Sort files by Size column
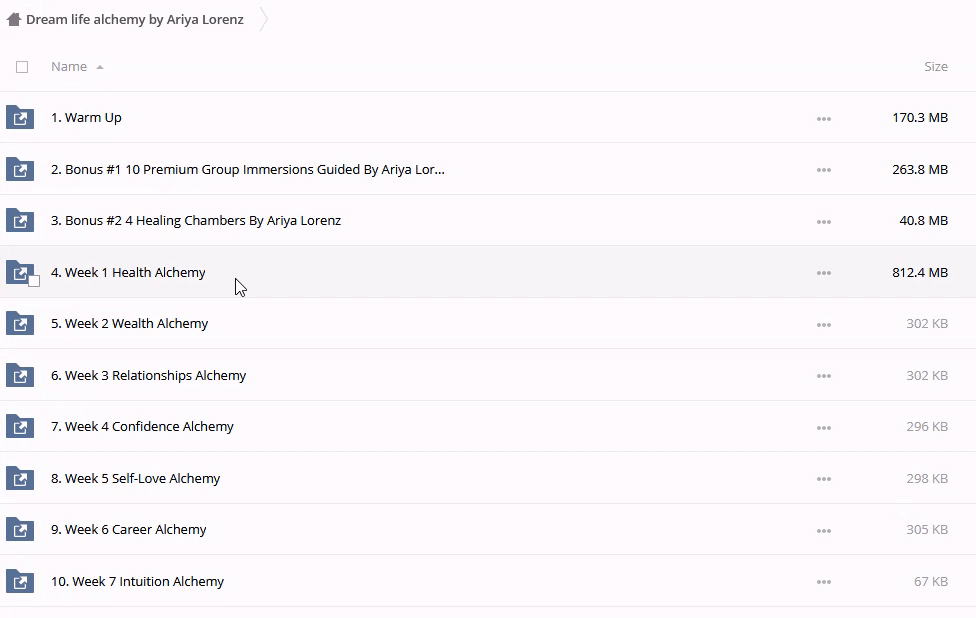 click(935, 67)
